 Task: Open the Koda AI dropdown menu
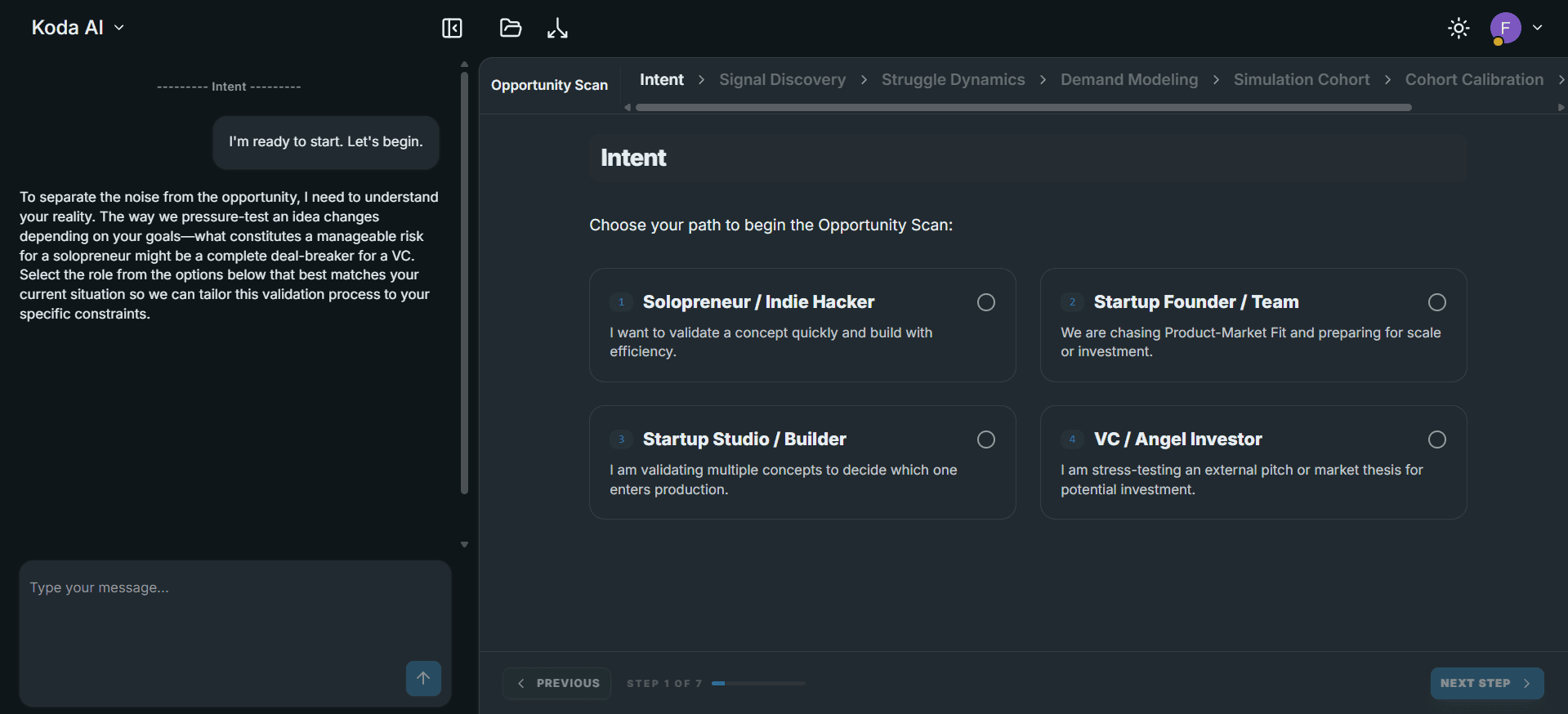(x=78, y=28)
